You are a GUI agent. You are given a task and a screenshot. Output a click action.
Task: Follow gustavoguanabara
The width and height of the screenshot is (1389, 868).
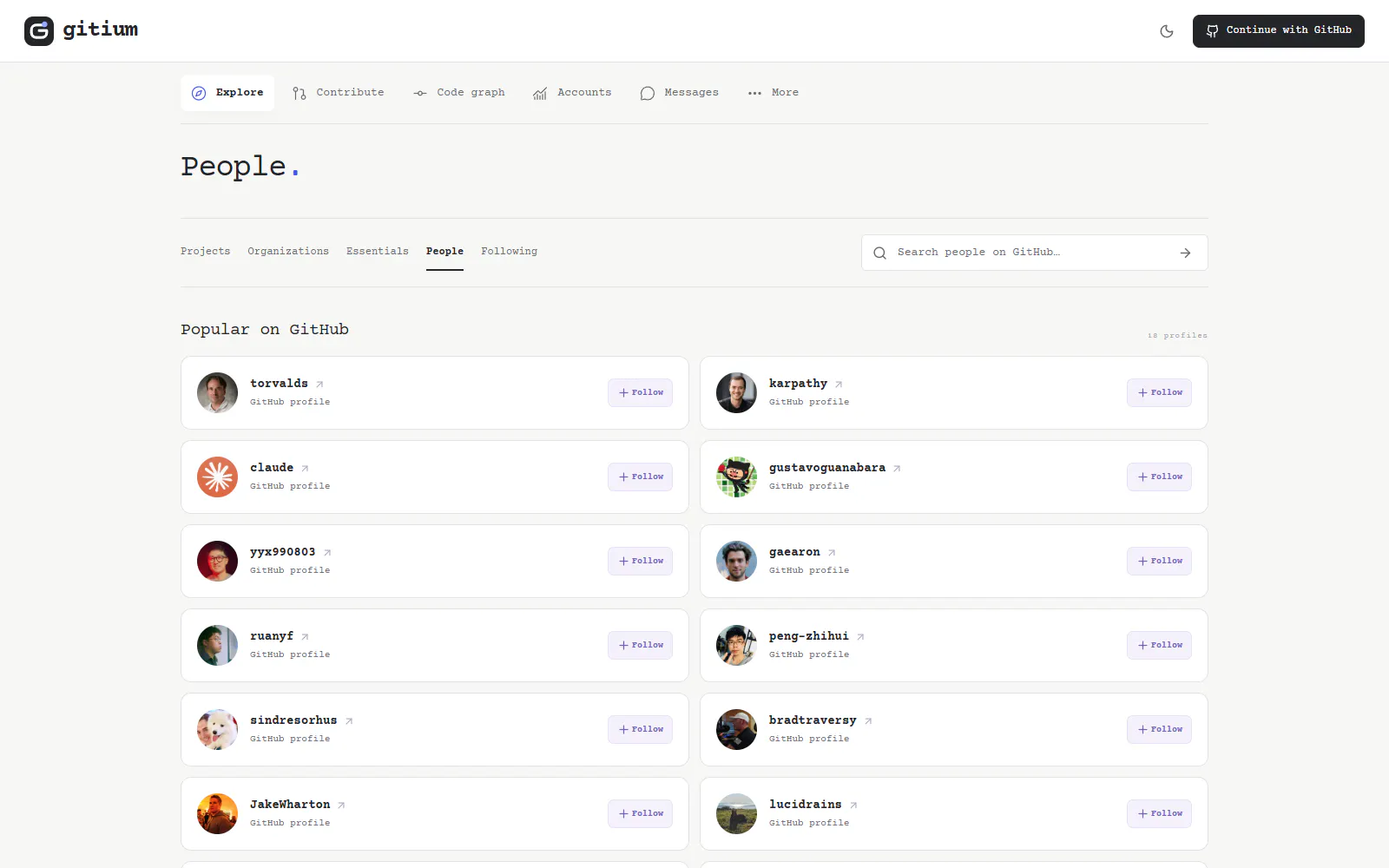(x=1160, y=477)
